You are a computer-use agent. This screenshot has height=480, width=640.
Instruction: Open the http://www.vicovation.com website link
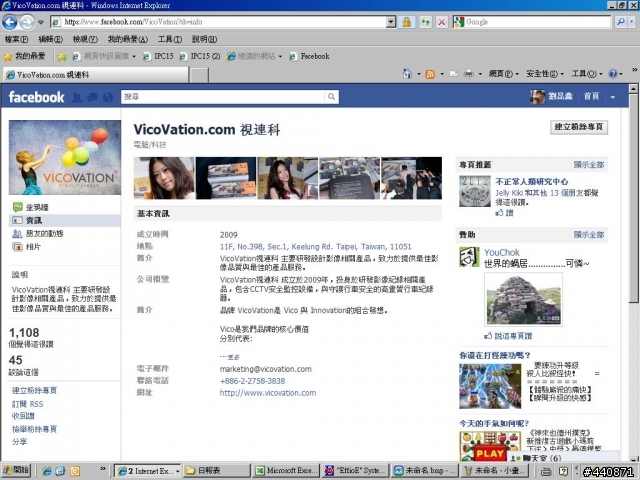click(268, 393)
